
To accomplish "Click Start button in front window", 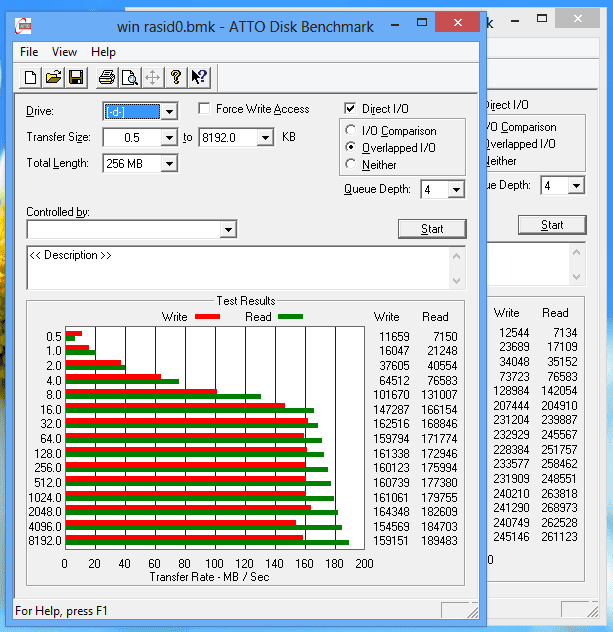I will point(432,229).
